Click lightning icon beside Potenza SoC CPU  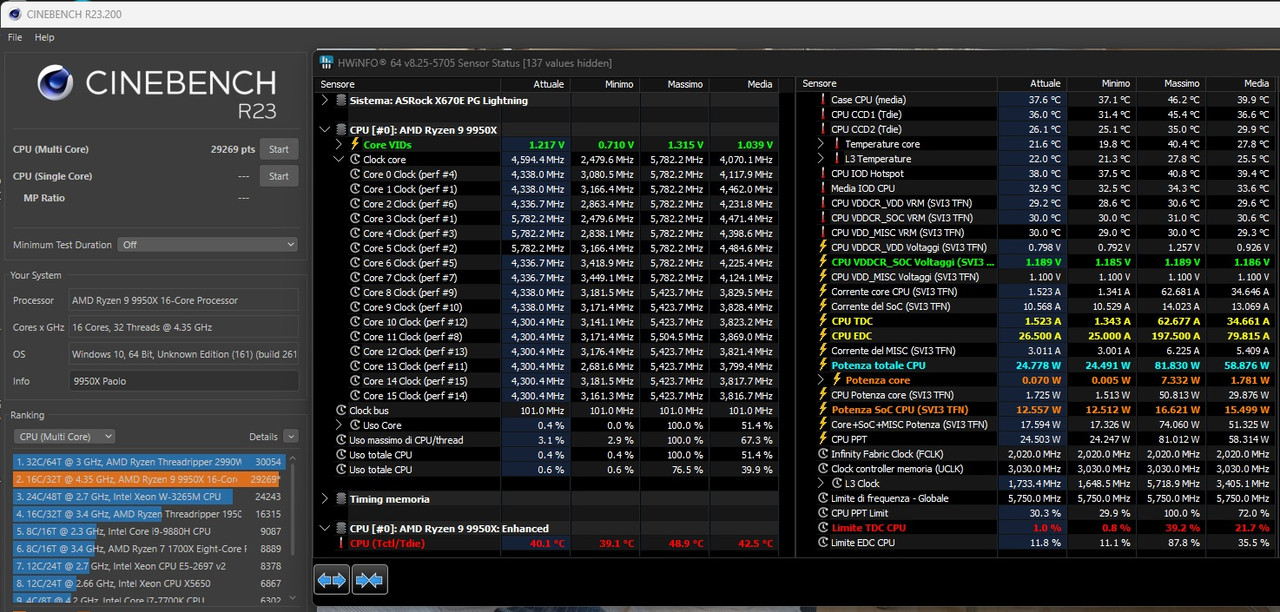pos(822,410)
